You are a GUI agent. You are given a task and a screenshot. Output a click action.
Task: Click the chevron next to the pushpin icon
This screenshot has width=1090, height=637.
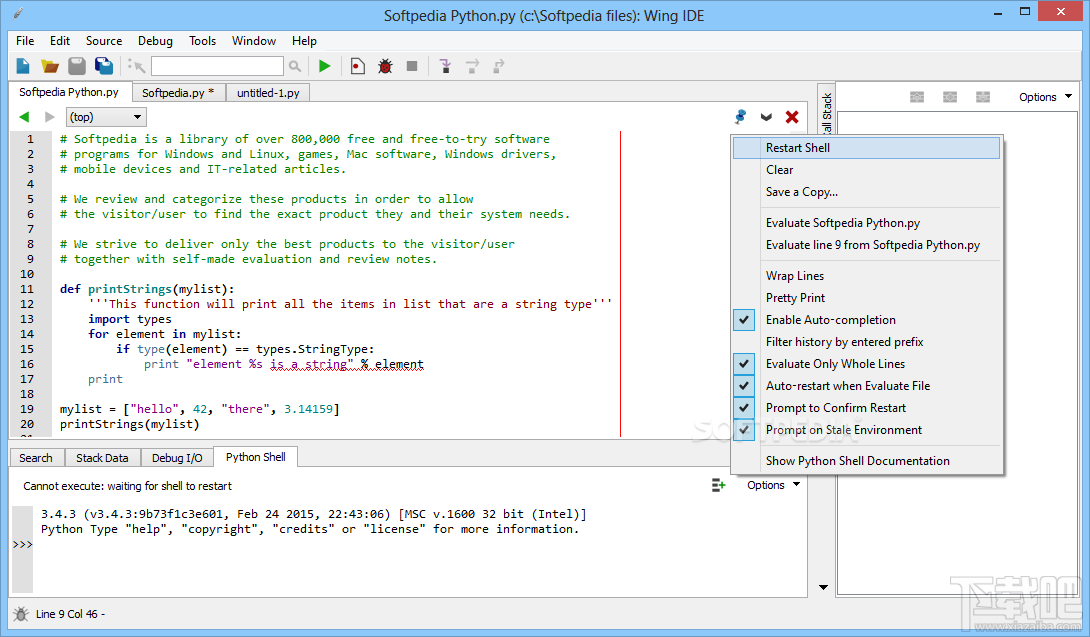pyautogui.click(x=766, y=116)
